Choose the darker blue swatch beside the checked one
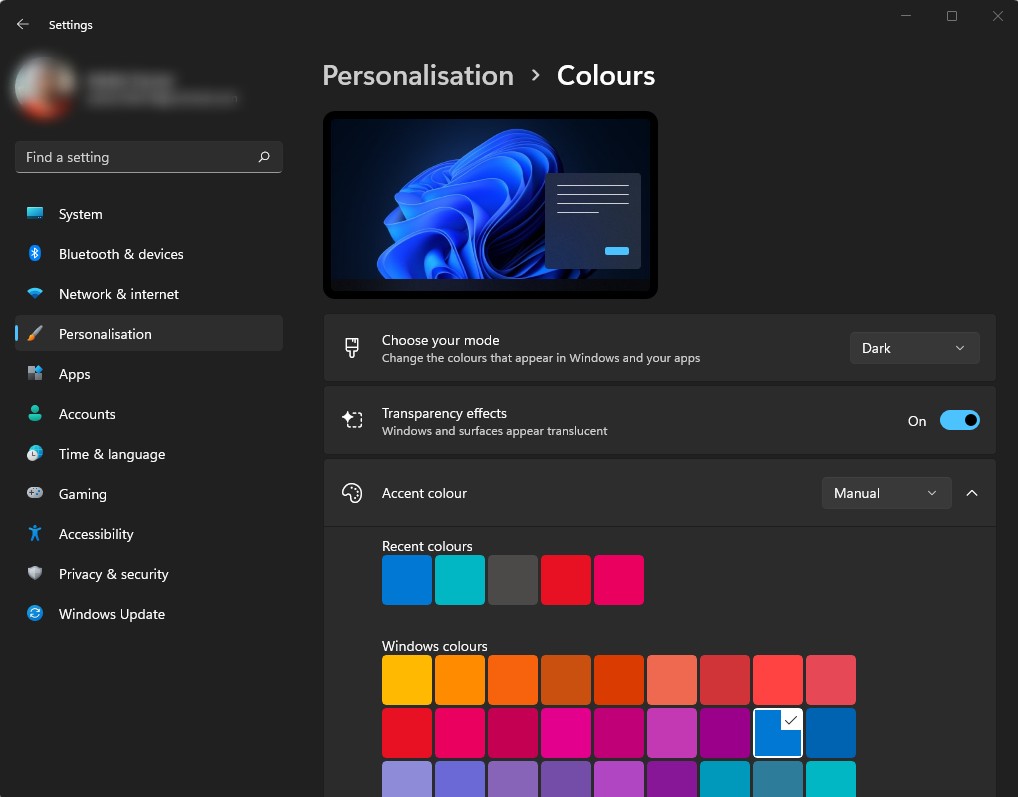Image resolution: width=1018 pixels, height=797 pixels. [831, 733]
